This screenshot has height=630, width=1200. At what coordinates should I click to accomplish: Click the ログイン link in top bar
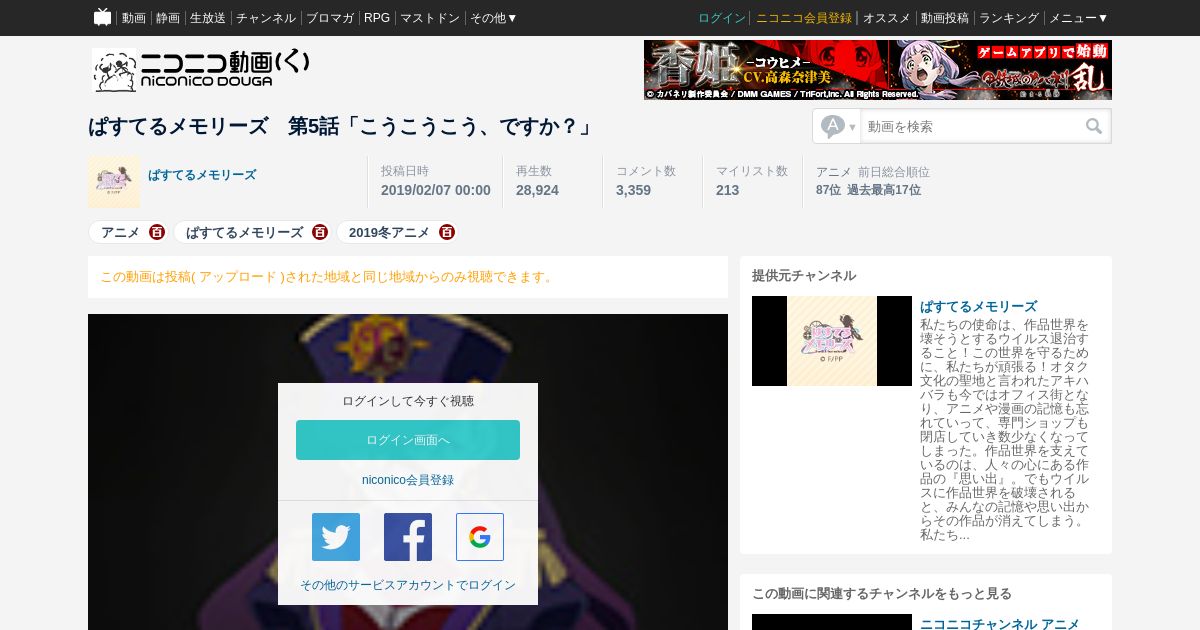(722, 18)
